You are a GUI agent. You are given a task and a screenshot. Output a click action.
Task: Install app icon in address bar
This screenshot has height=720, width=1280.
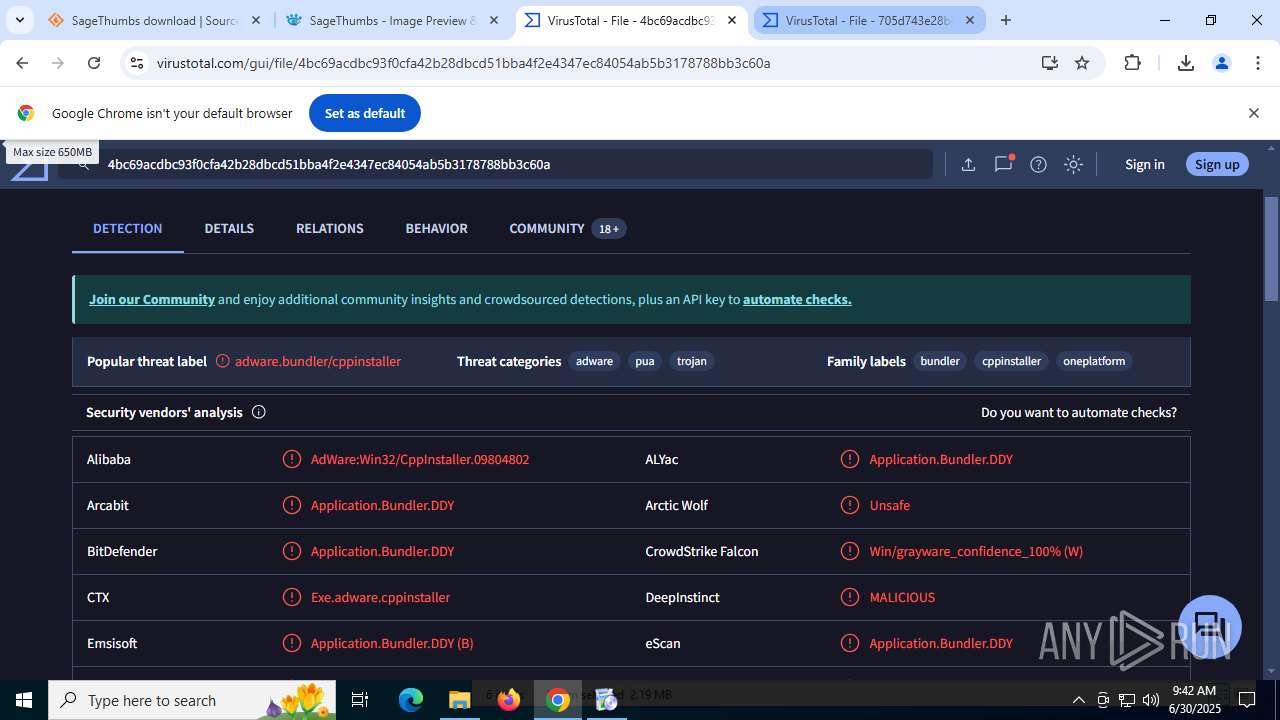point(1049,63)
